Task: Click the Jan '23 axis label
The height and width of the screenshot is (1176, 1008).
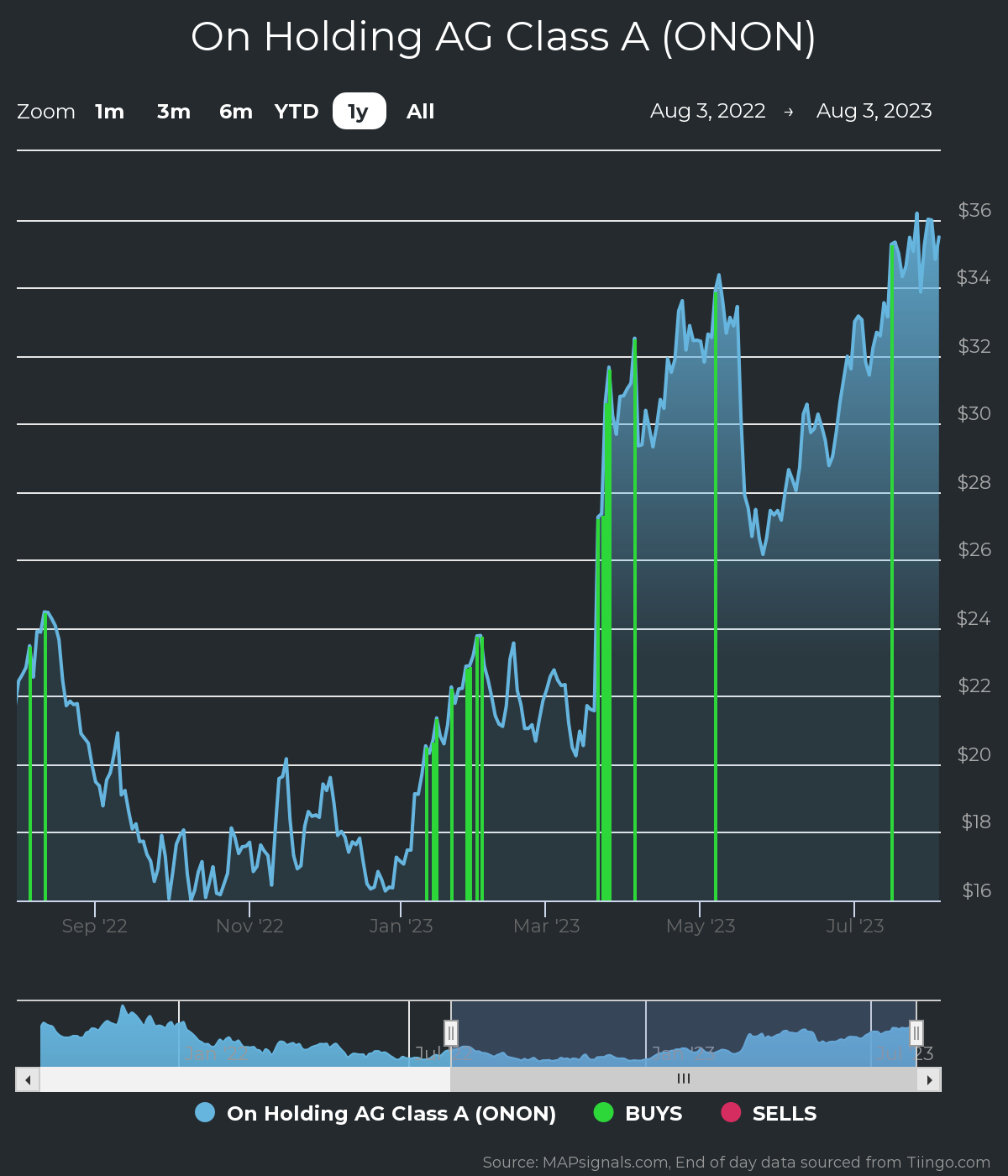Action: click(x=401, y=926)
